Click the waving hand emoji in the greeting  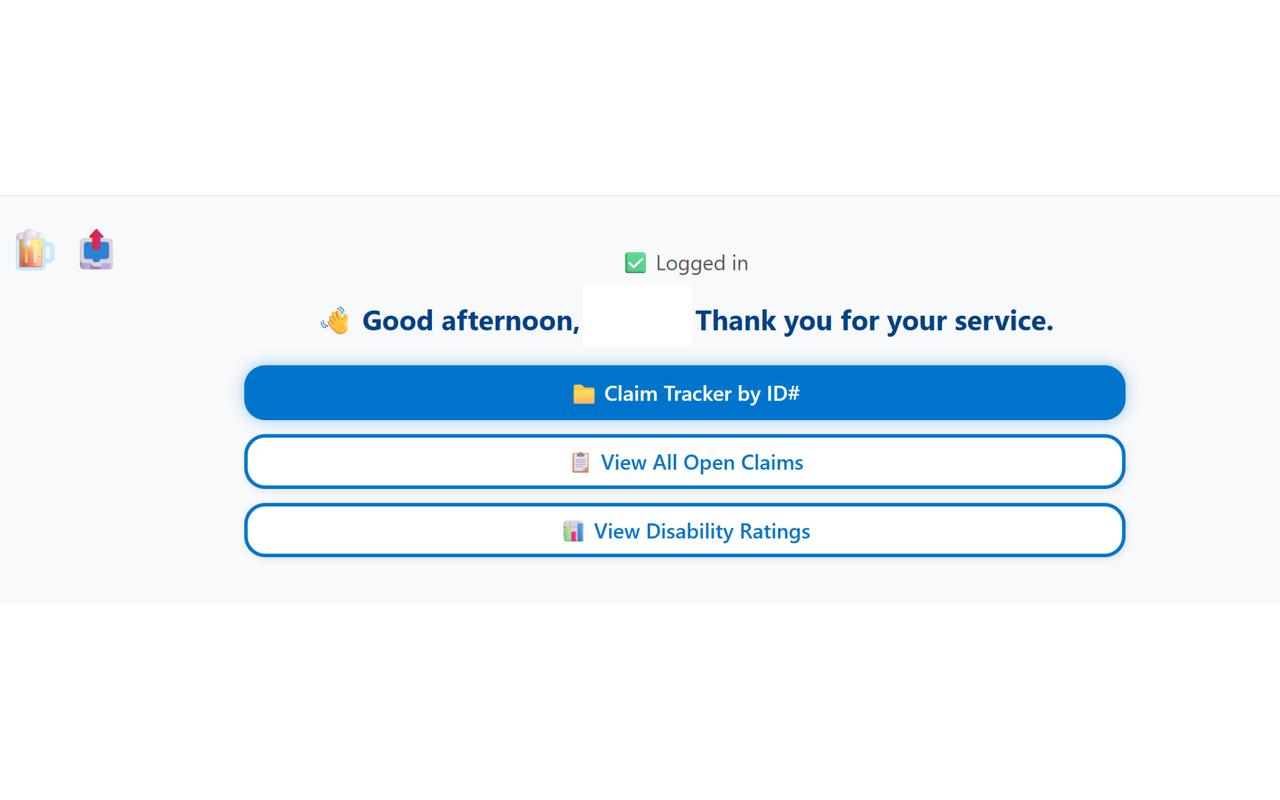[x=336, y=320]
